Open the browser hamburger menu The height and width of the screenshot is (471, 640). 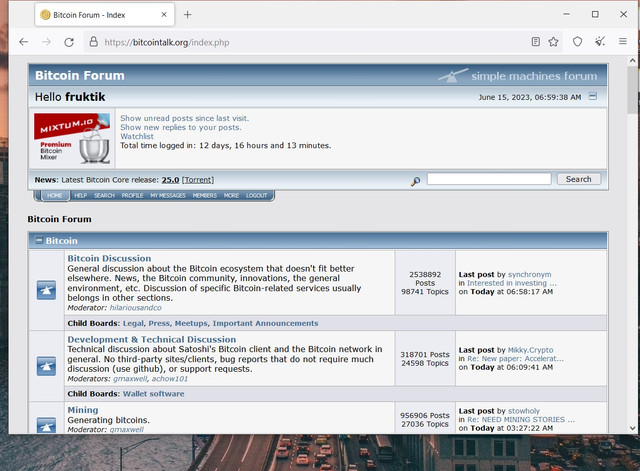tap(622, 41)
